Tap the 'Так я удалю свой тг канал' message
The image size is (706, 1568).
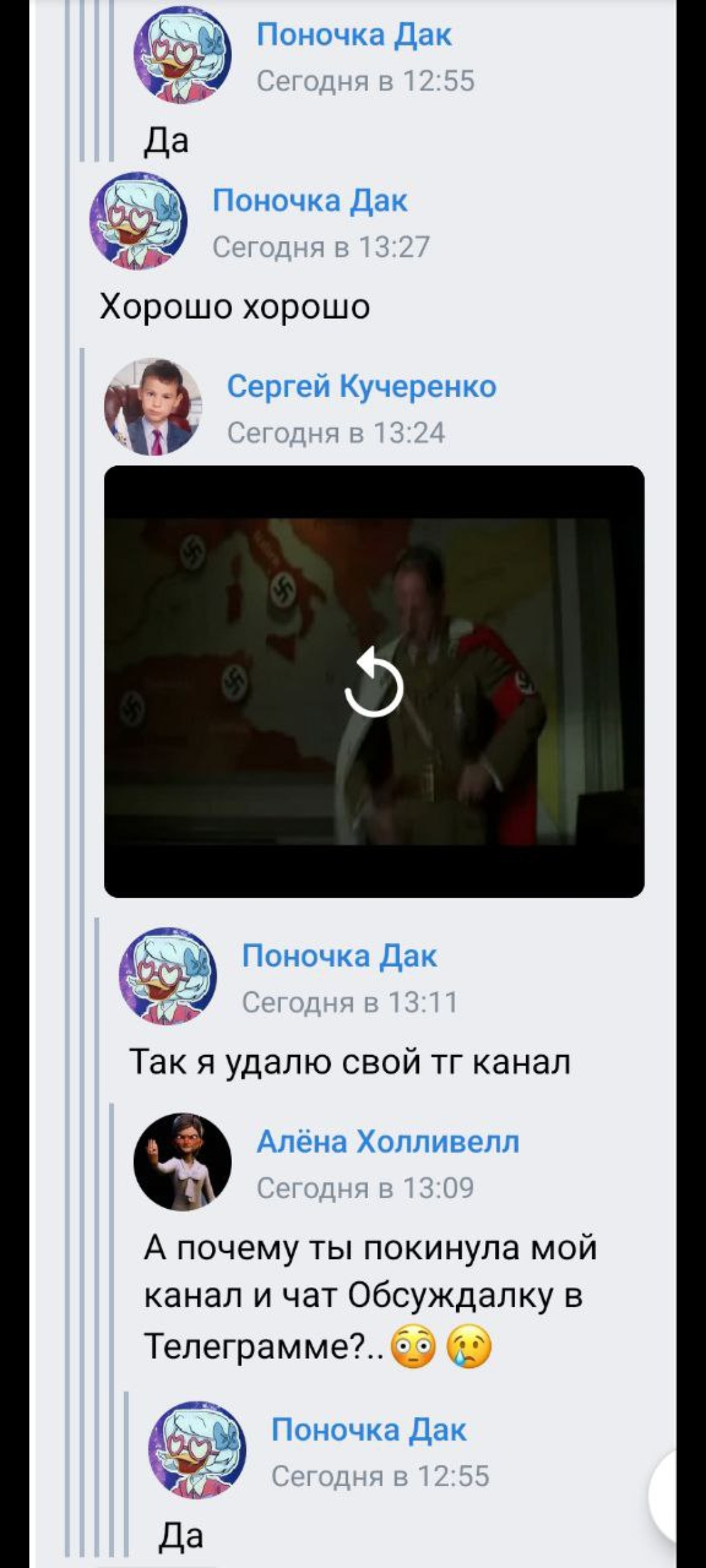click(x=350, y=1061)
